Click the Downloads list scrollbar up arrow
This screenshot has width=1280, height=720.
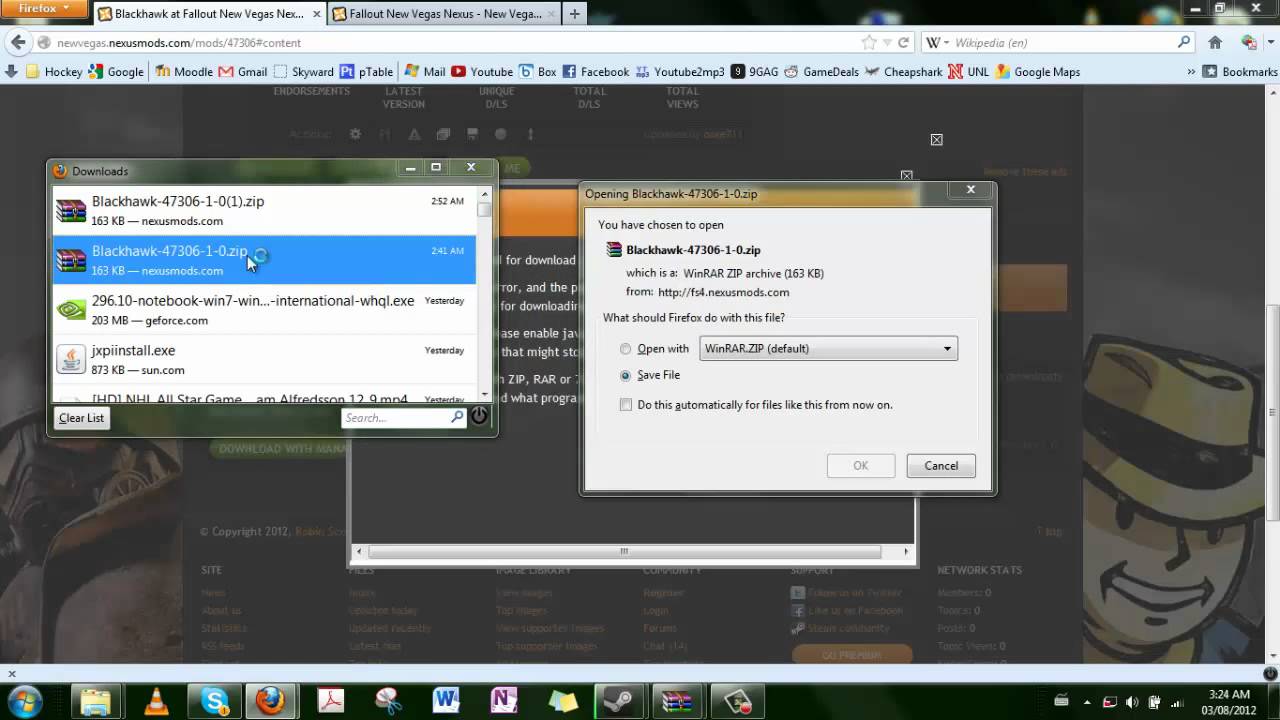click(x=485, y=194)
